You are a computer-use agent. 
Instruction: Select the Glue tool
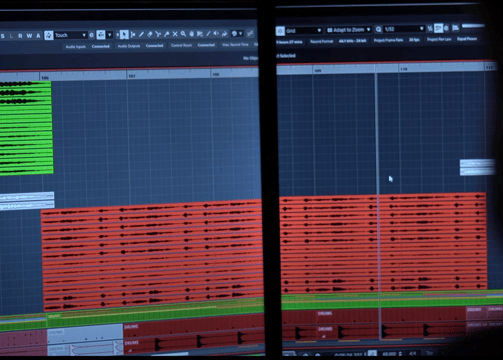tap(166, 34)
